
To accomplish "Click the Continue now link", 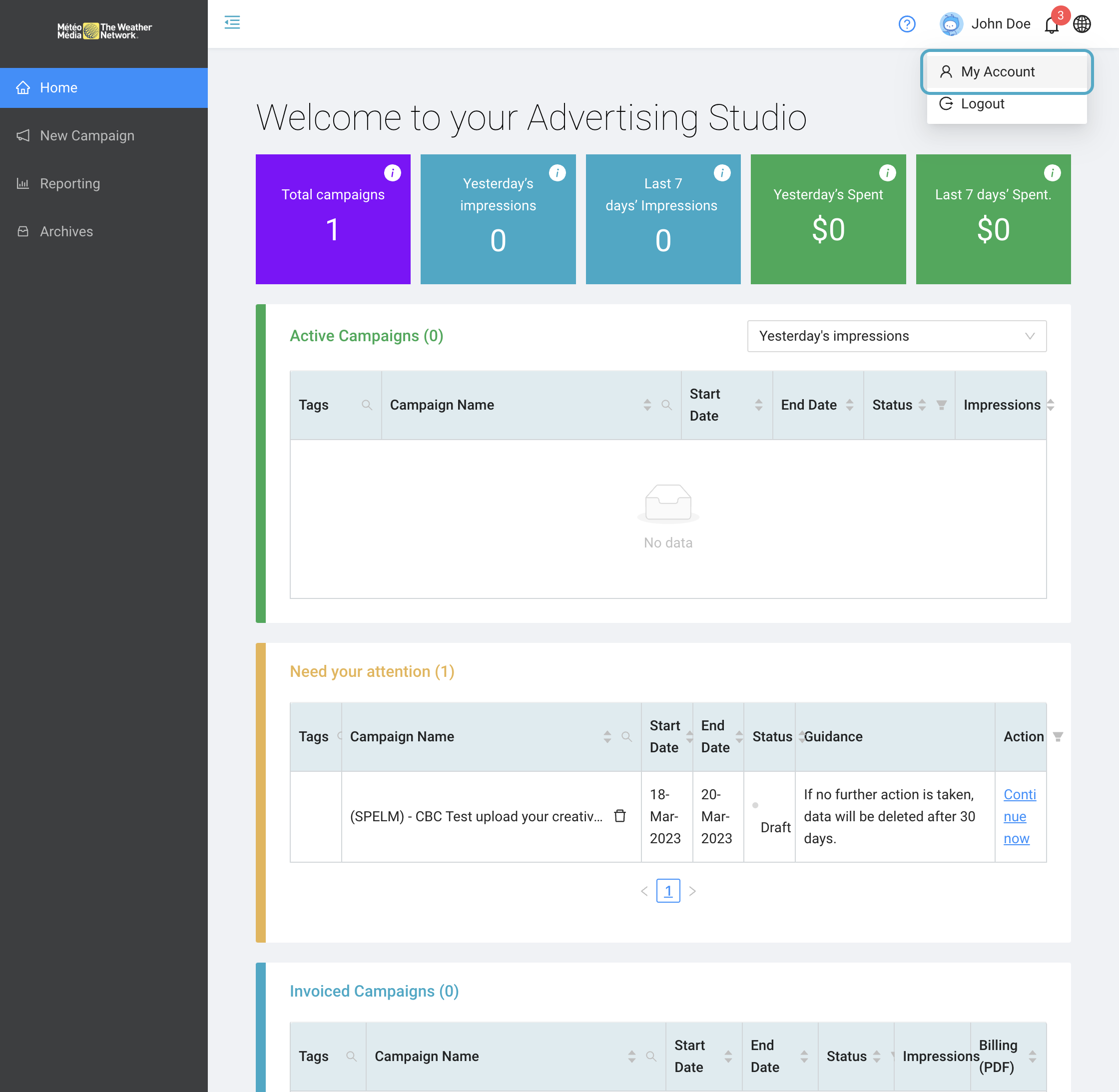I will [1019, 816].
